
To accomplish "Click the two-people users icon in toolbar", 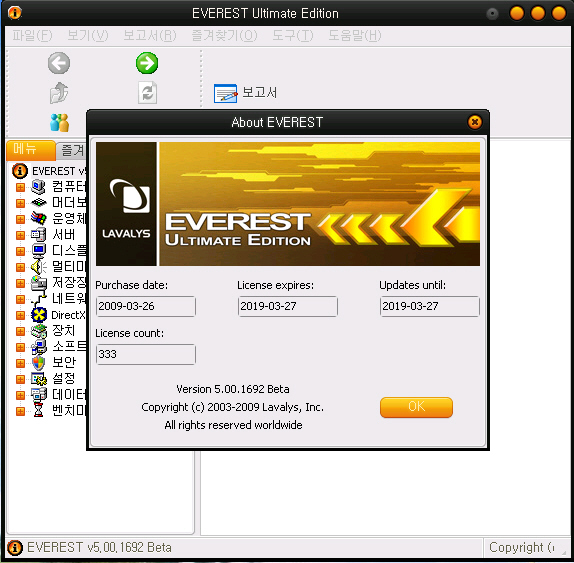I will (x=59, y=122).
